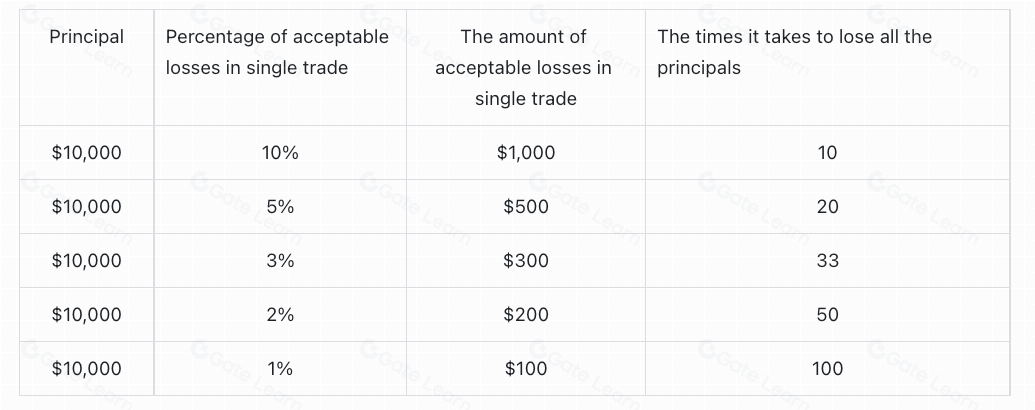Select the 3% loss percentage cell

(280, 261)
